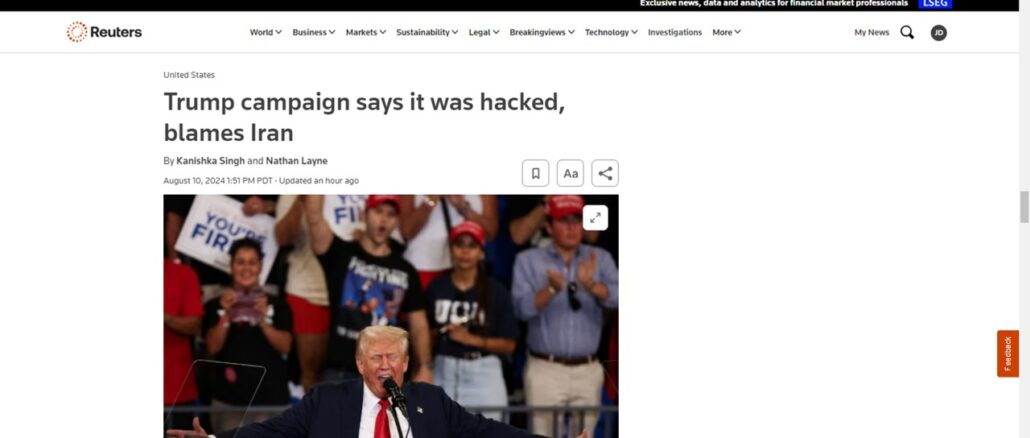The width and height of the screenshot is (1030, 438).
Task: Open the JD profile avatar
Action: pyautogui.click(x=939, y=33)
